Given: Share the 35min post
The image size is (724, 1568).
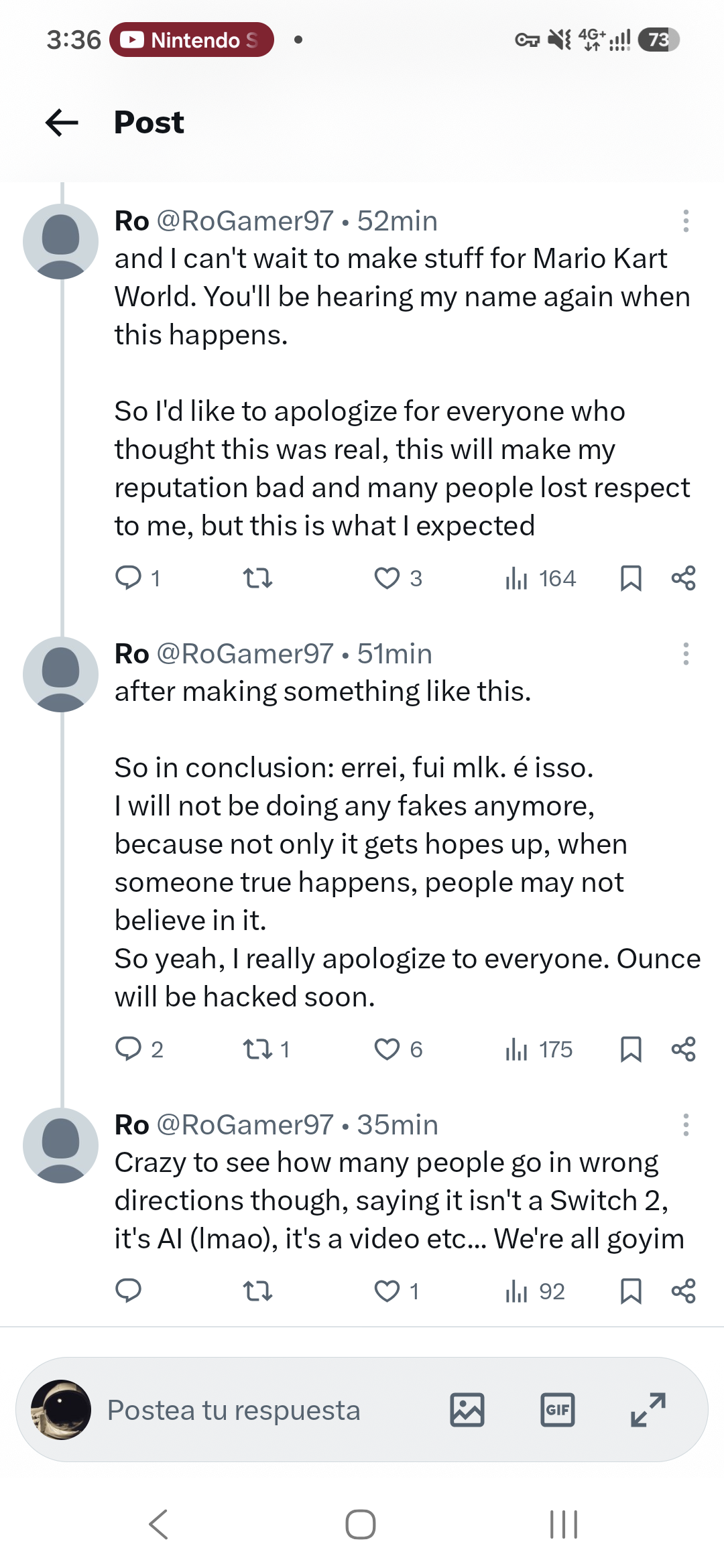Looking at the screenshot, I should click(x=684, y=1291).
